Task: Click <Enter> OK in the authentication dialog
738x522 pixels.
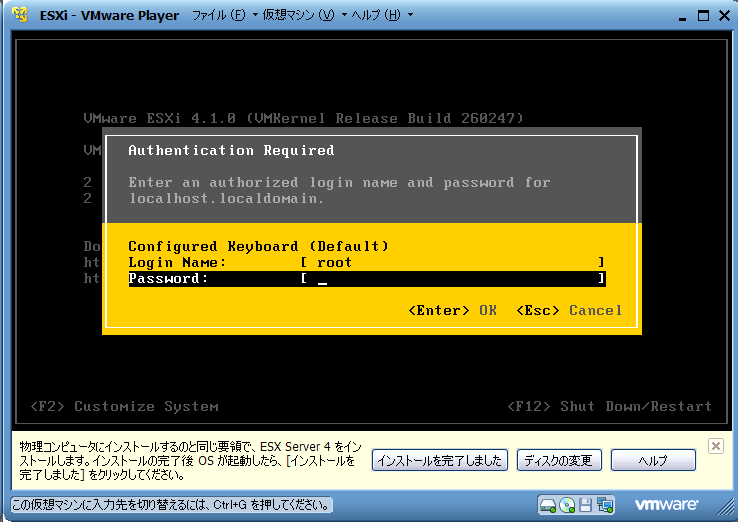Action: [x=452, y=311]
